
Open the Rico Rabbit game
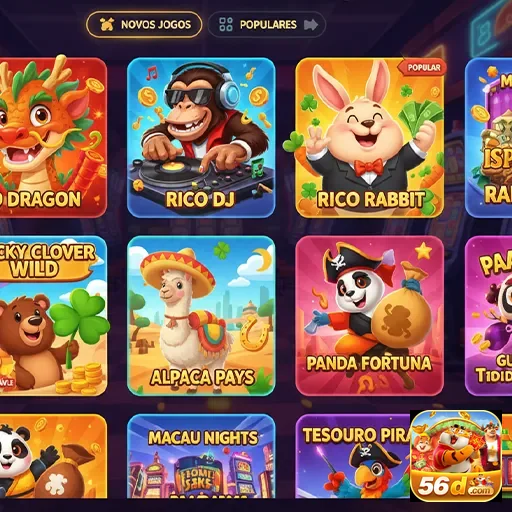click(x=370, y=137)
